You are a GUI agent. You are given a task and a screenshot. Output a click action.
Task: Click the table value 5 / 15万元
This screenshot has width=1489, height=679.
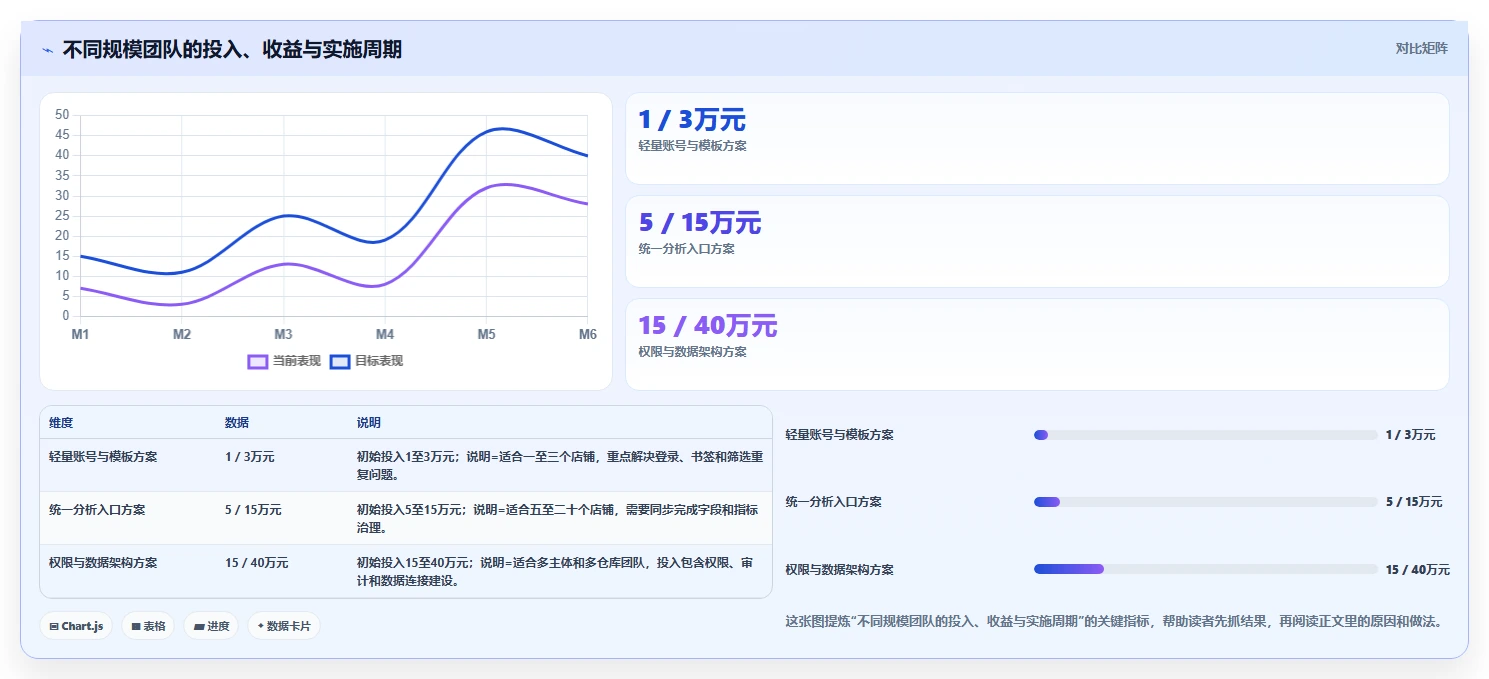click(253, 509)
